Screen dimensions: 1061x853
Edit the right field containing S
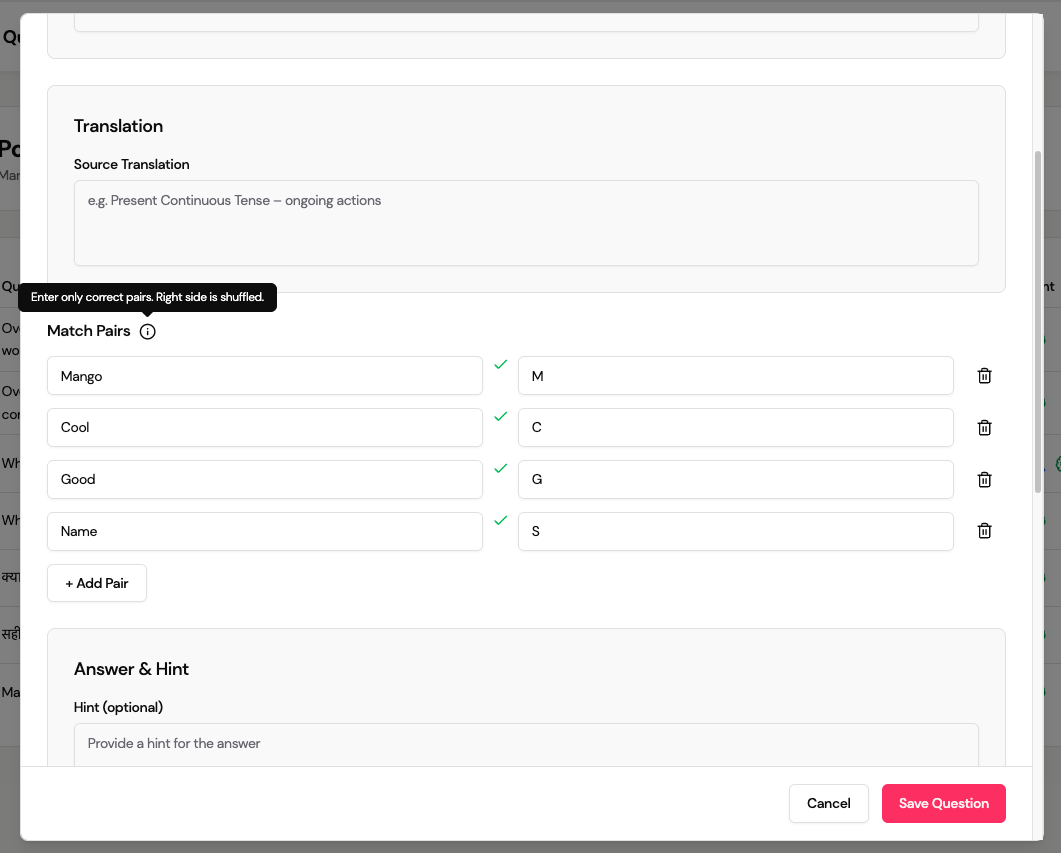pyautogui.click(x=735, y=532)
